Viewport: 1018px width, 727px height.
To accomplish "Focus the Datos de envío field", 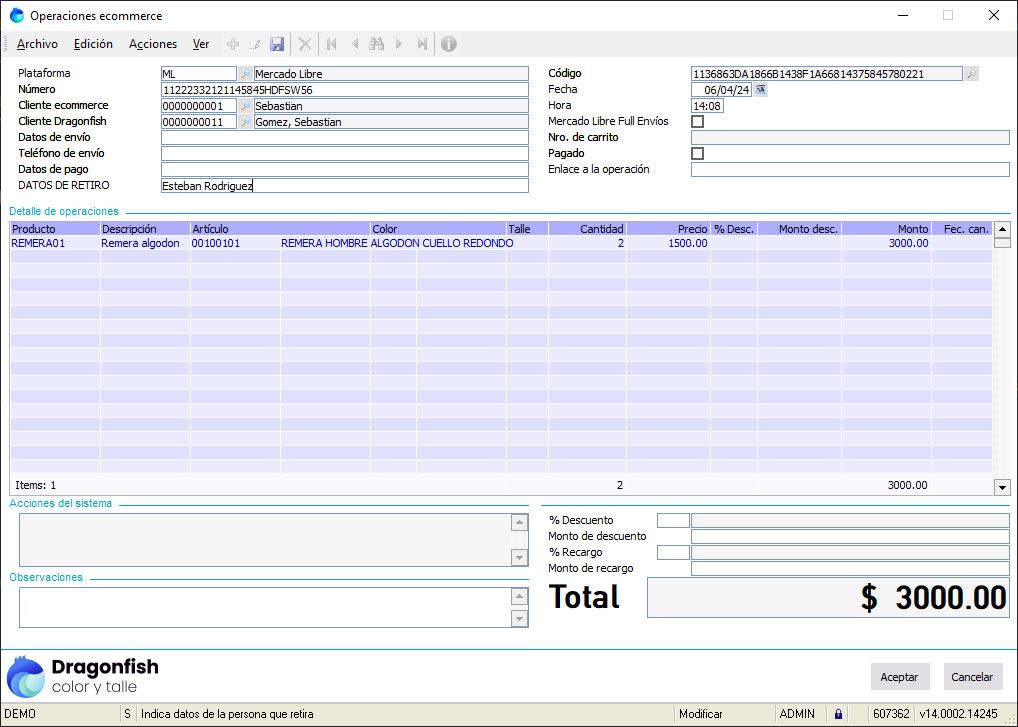I will (x=345, y=138).
